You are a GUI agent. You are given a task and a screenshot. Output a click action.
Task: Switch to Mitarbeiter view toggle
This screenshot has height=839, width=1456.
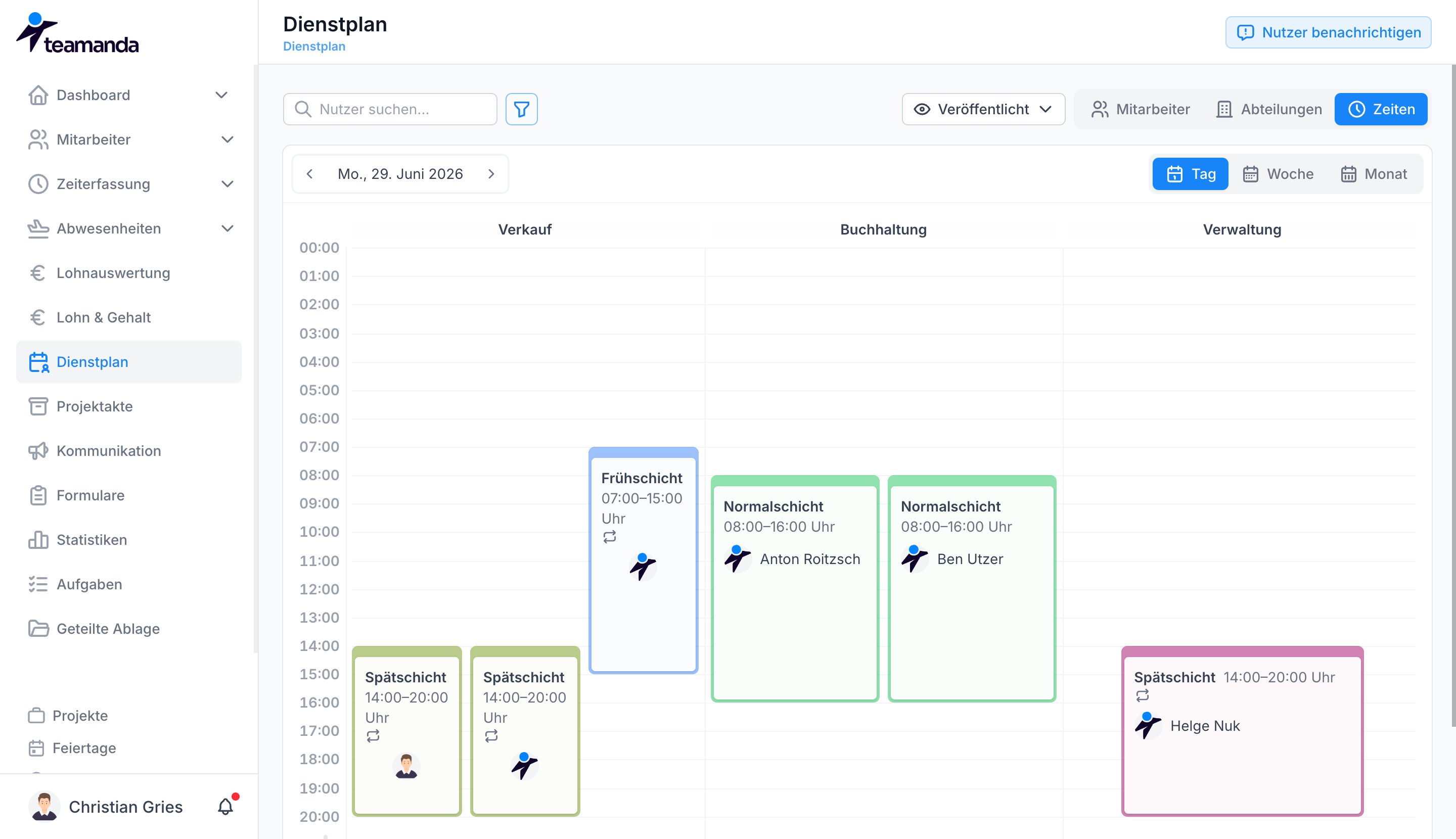1140,109
